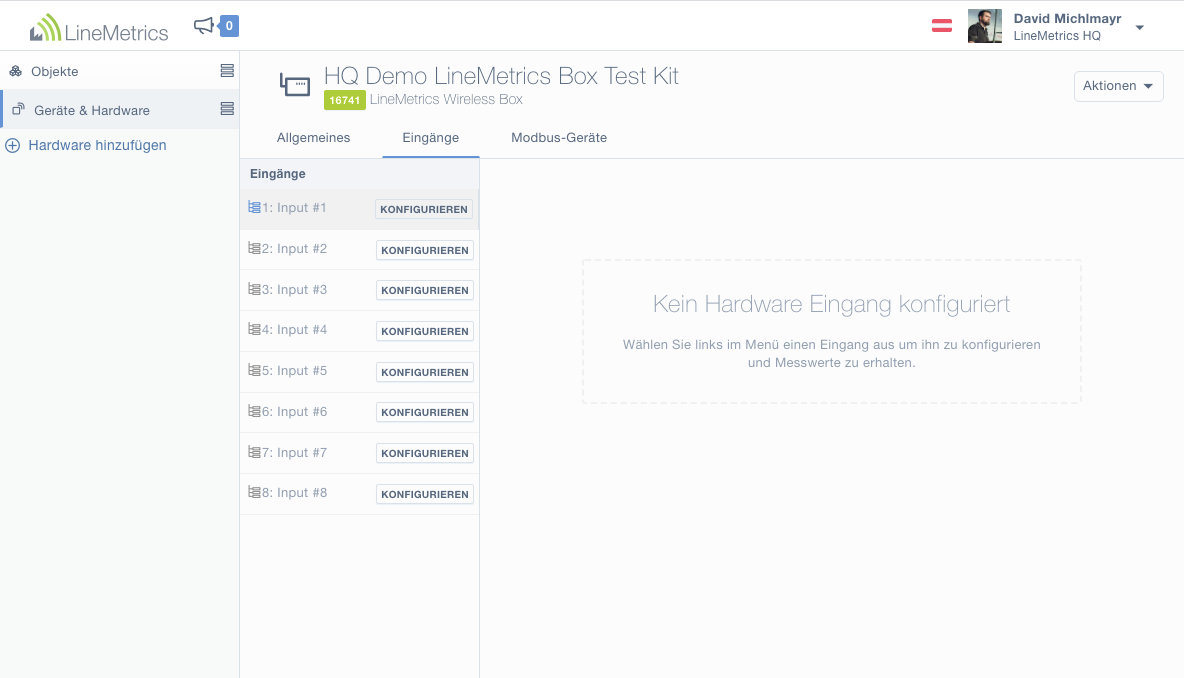Configure Input #7 with Konfigurieren button
The image size is (1184, 678).
[425, 453]
